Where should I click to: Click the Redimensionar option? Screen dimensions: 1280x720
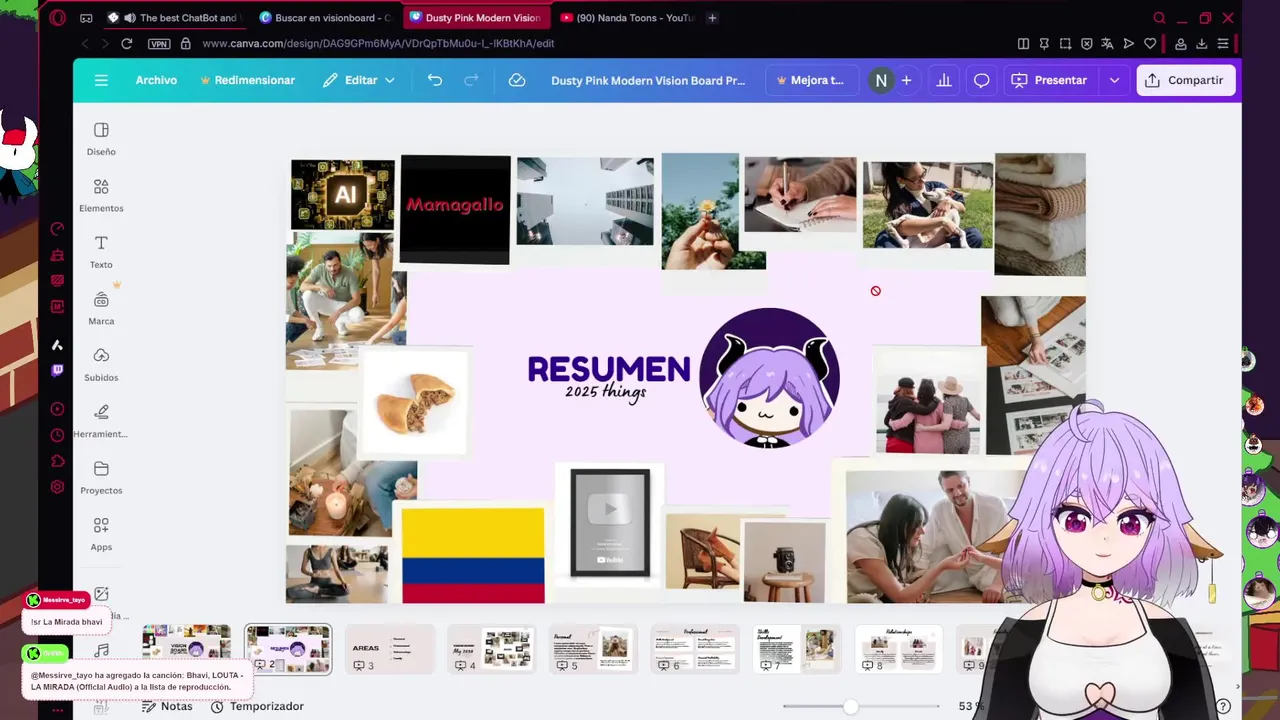click(x=247, y=80)
